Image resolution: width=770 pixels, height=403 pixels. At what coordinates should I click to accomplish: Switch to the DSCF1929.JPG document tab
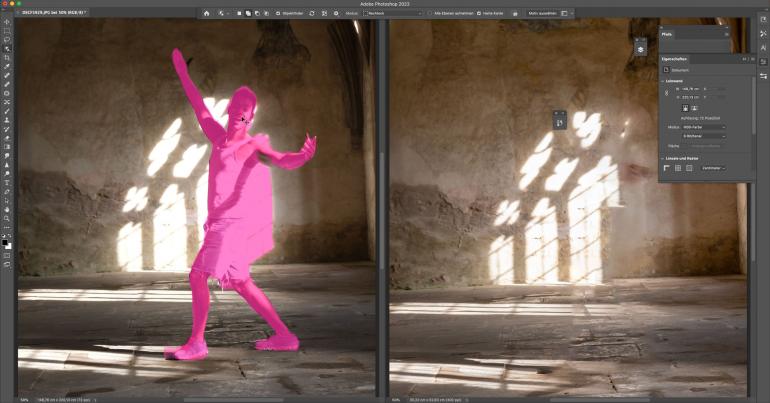click(x=52, y=12)
